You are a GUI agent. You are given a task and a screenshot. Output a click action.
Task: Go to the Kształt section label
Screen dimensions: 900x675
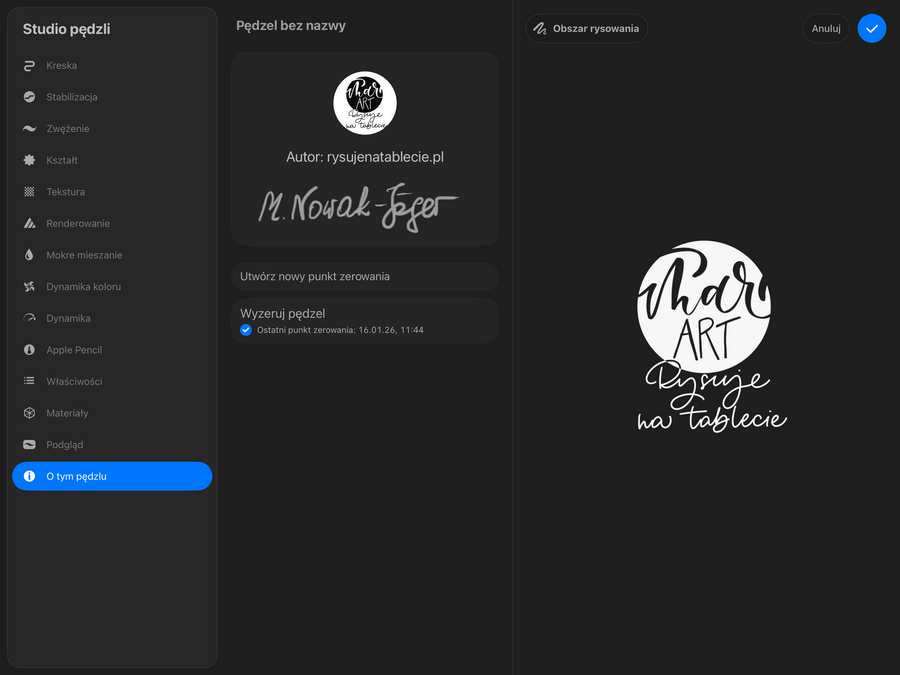tap(62, 160)
